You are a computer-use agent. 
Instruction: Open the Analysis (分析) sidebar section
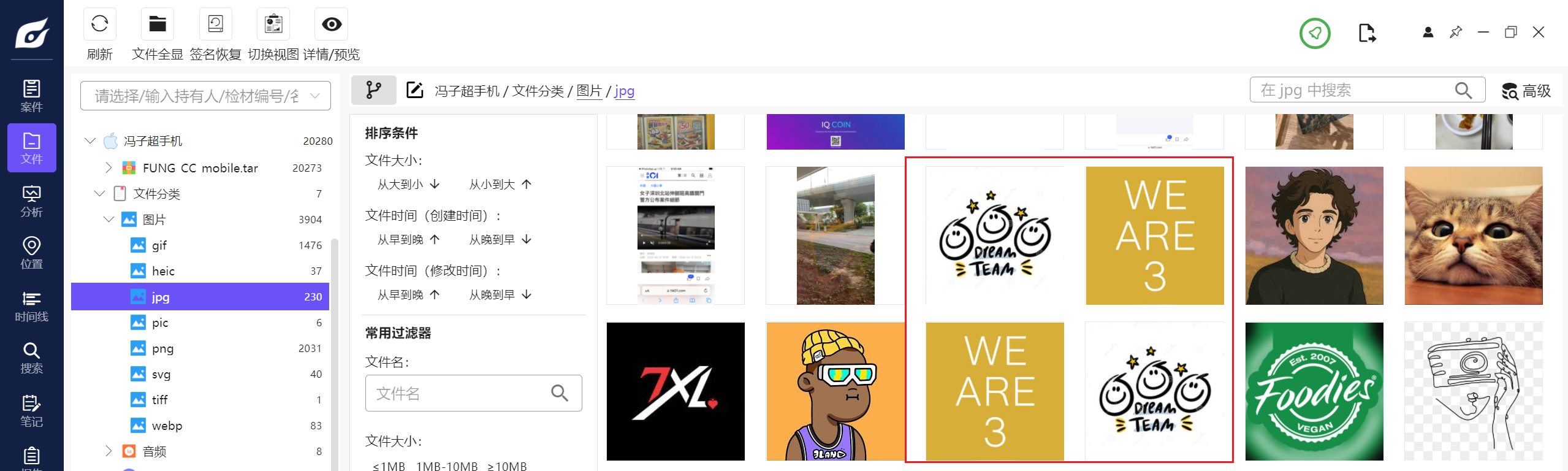[31, 201]
